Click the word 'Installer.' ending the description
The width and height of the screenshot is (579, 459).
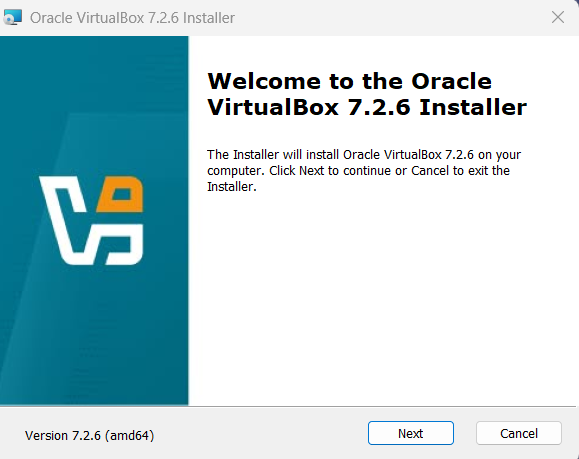(232, 187)
